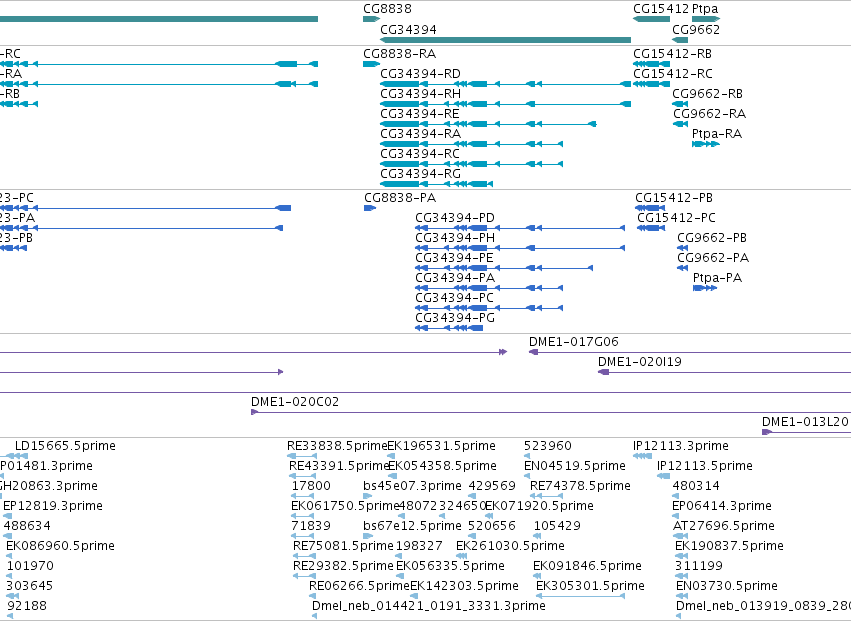The image size is (851, 621).
Task: Click EST IP12113.5prime
Action: (704, 466)
